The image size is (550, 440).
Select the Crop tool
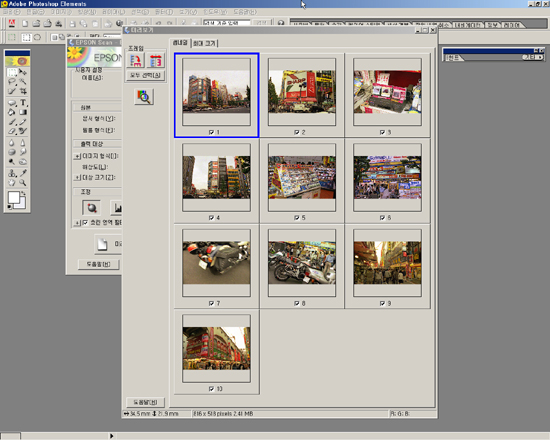pyautogui.click(x=23, y=91)
